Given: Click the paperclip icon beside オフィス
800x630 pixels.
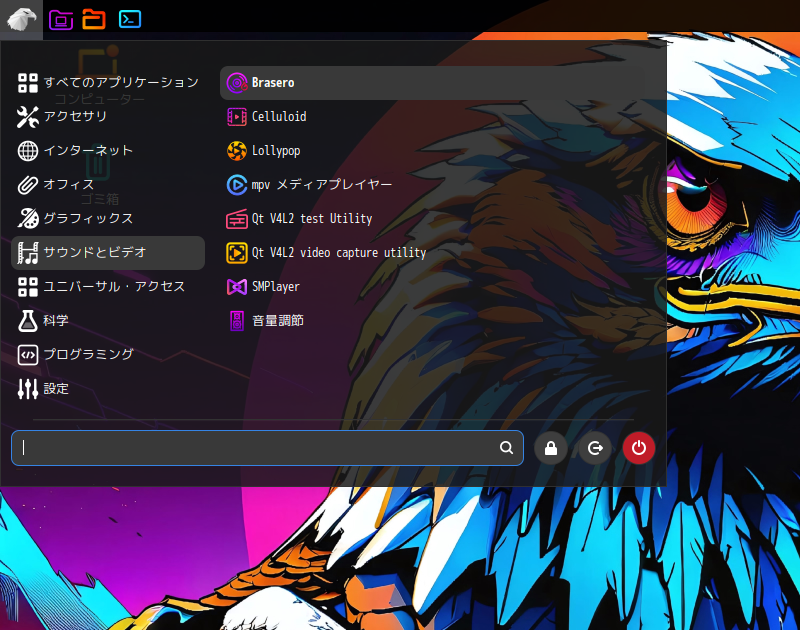Looking at the screenshot, I should pos(28,185).
